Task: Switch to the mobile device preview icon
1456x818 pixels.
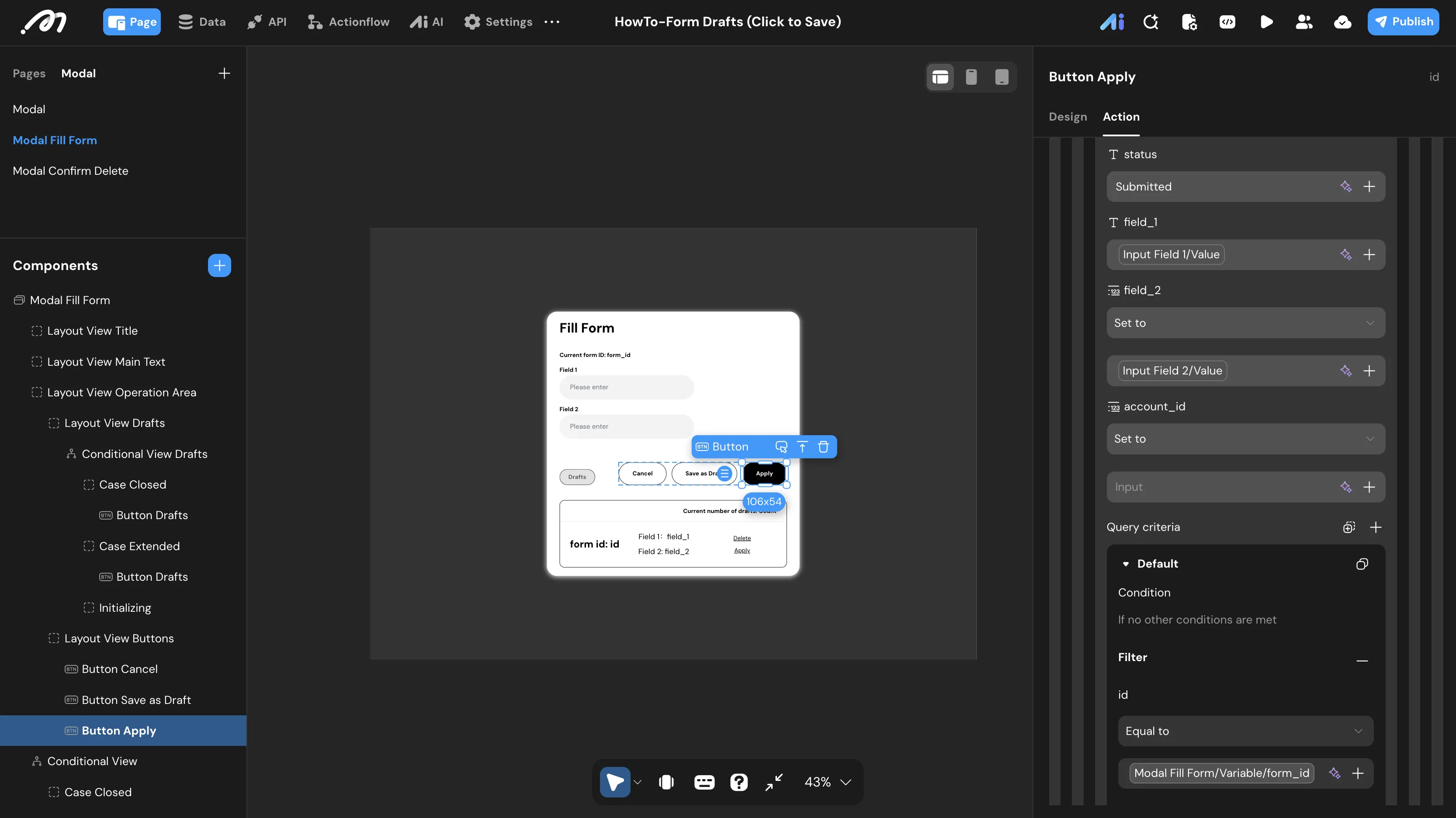Action: click(x=971, y=77)
